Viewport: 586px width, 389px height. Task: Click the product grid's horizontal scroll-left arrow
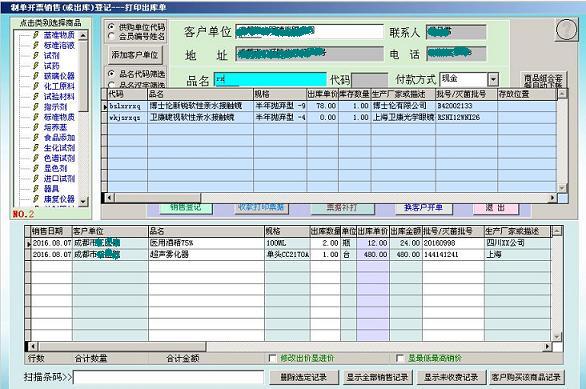(x=110, y=197)
